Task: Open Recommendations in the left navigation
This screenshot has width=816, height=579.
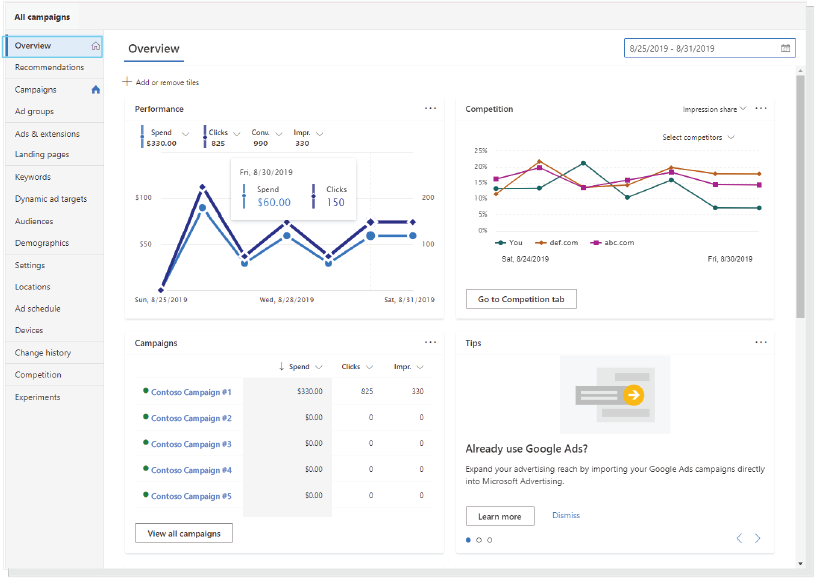Action: point(49,67)
